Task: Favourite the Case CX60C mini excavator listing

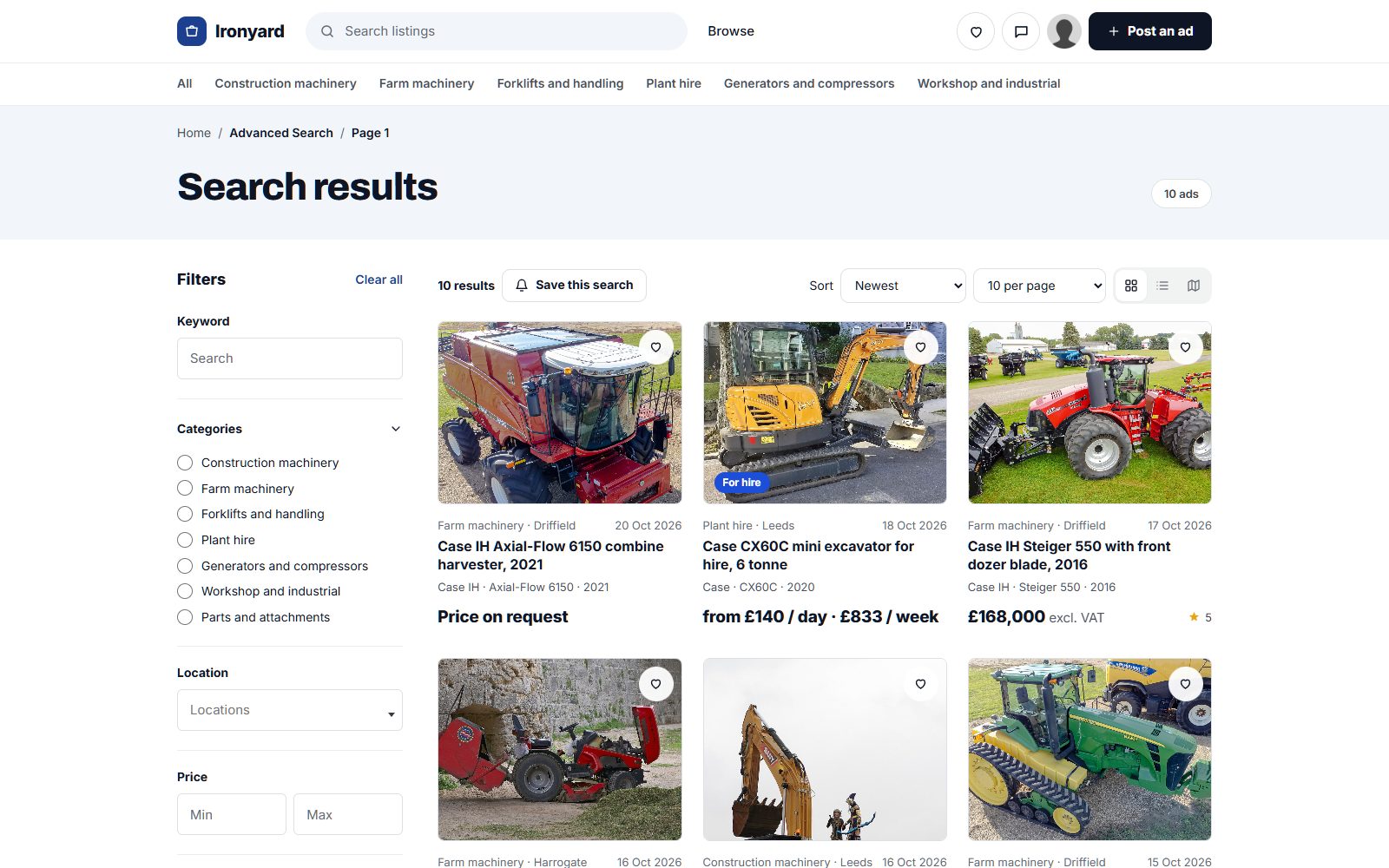Action: coord(921,347)
